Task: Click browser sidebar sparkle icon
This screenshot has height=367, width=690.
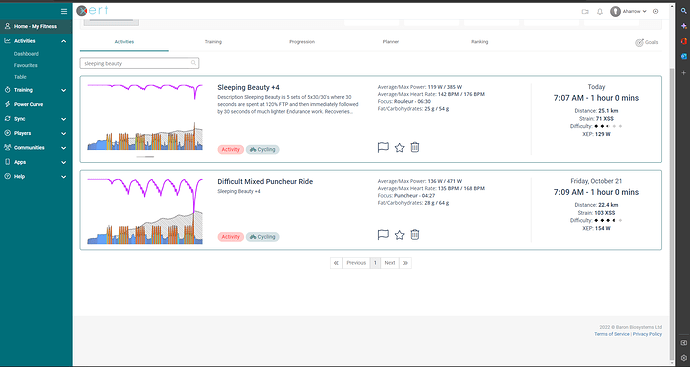Action: (684, 26)
